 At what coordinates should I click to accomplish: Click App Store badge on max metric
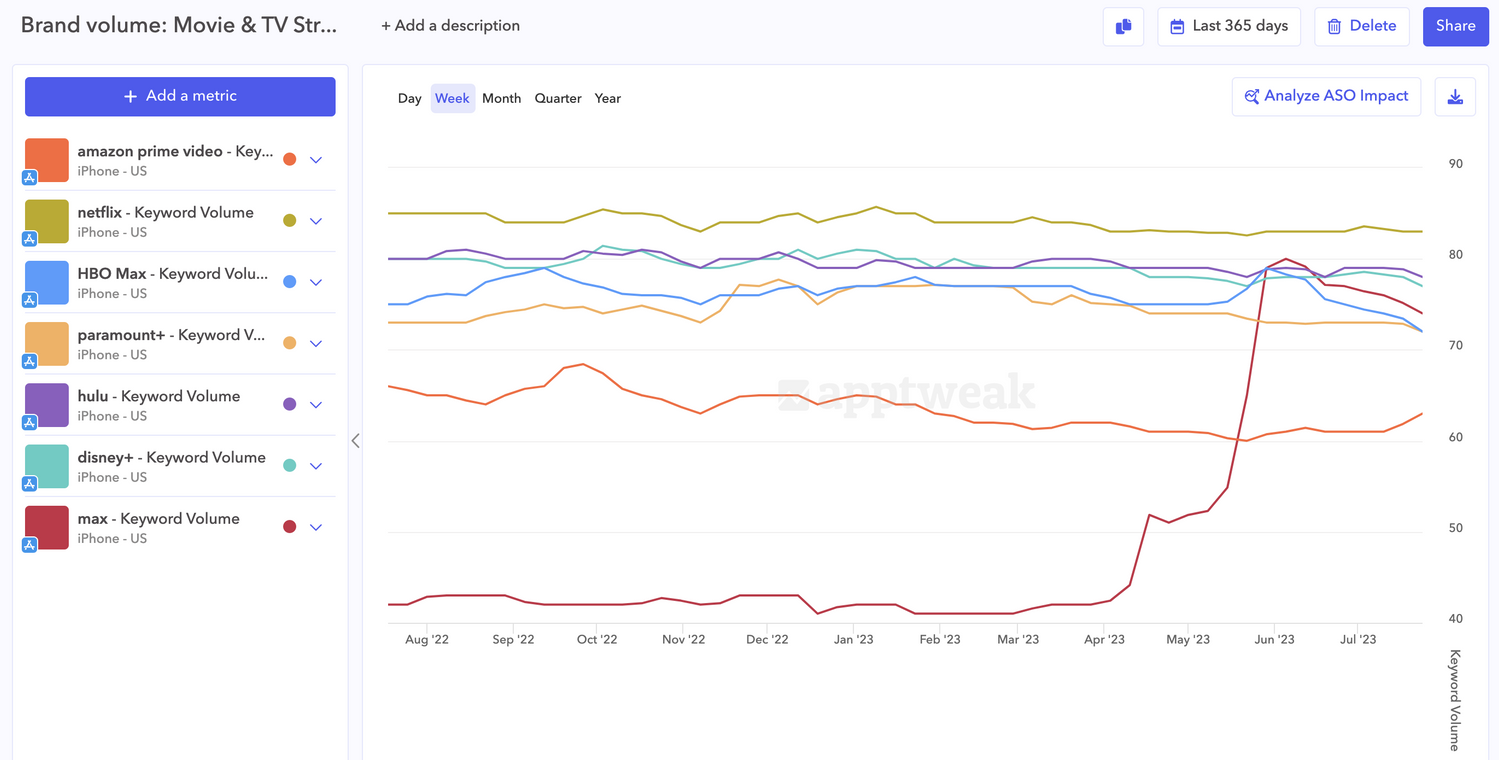[x=30, y=544]
